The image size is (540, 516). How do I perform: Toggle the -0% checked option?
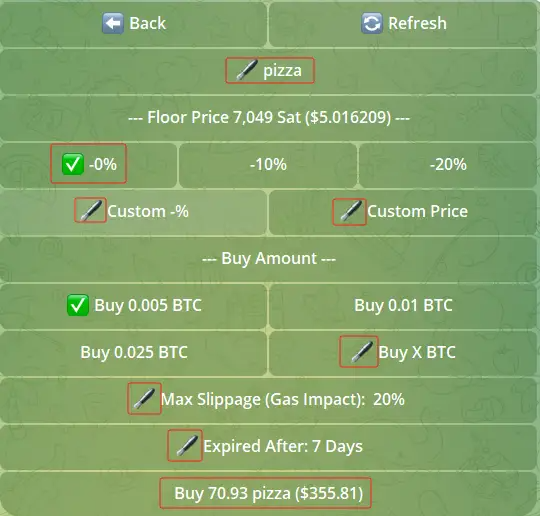click(89, 164)
